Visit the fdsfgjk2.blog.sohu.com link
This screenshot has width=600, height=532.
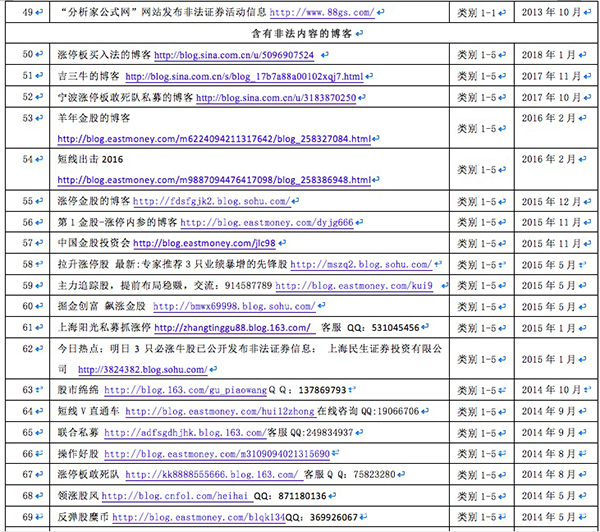(212, 201)
